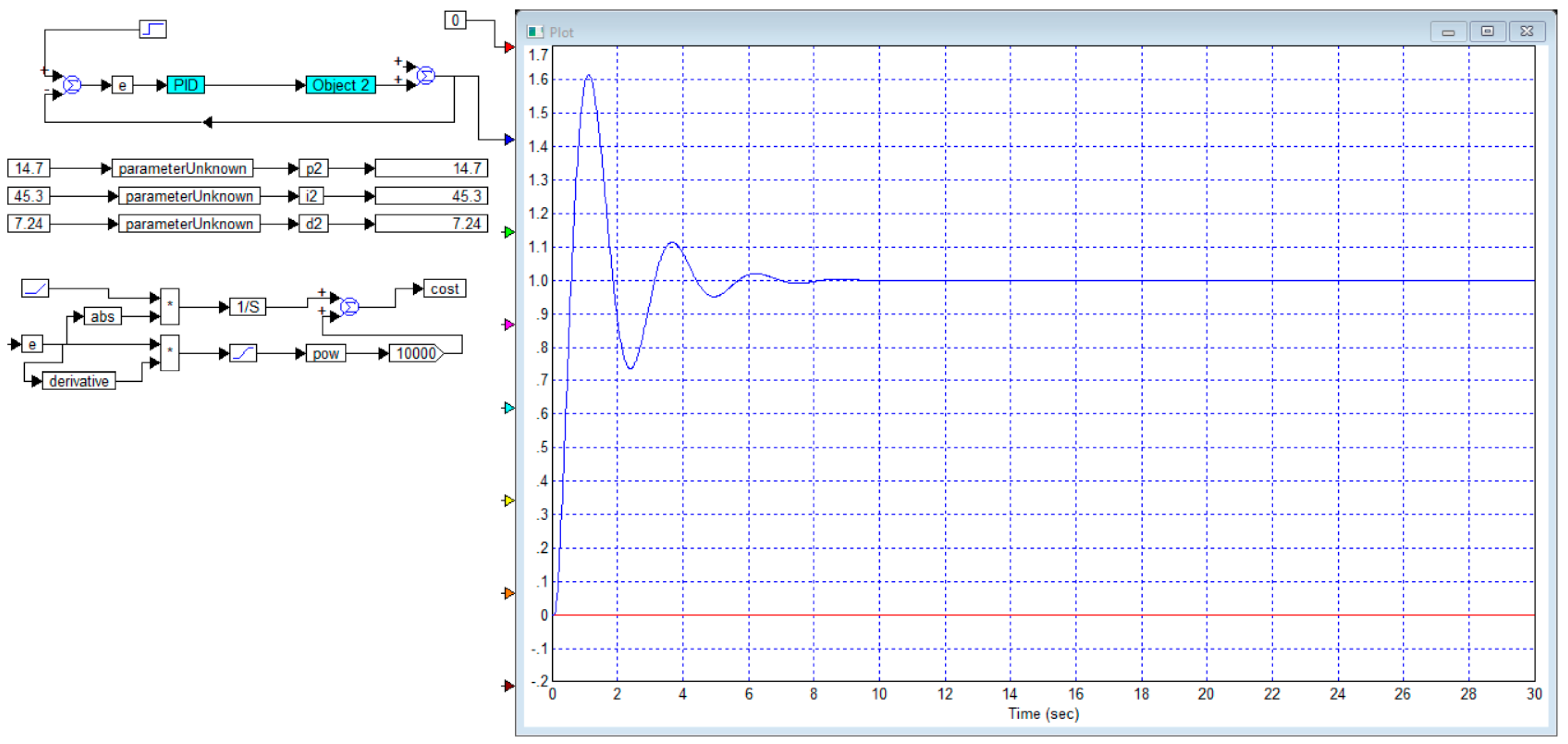Select the cost variable block
The height and width of the screenshot is (744, 1568).
point(444,289)
